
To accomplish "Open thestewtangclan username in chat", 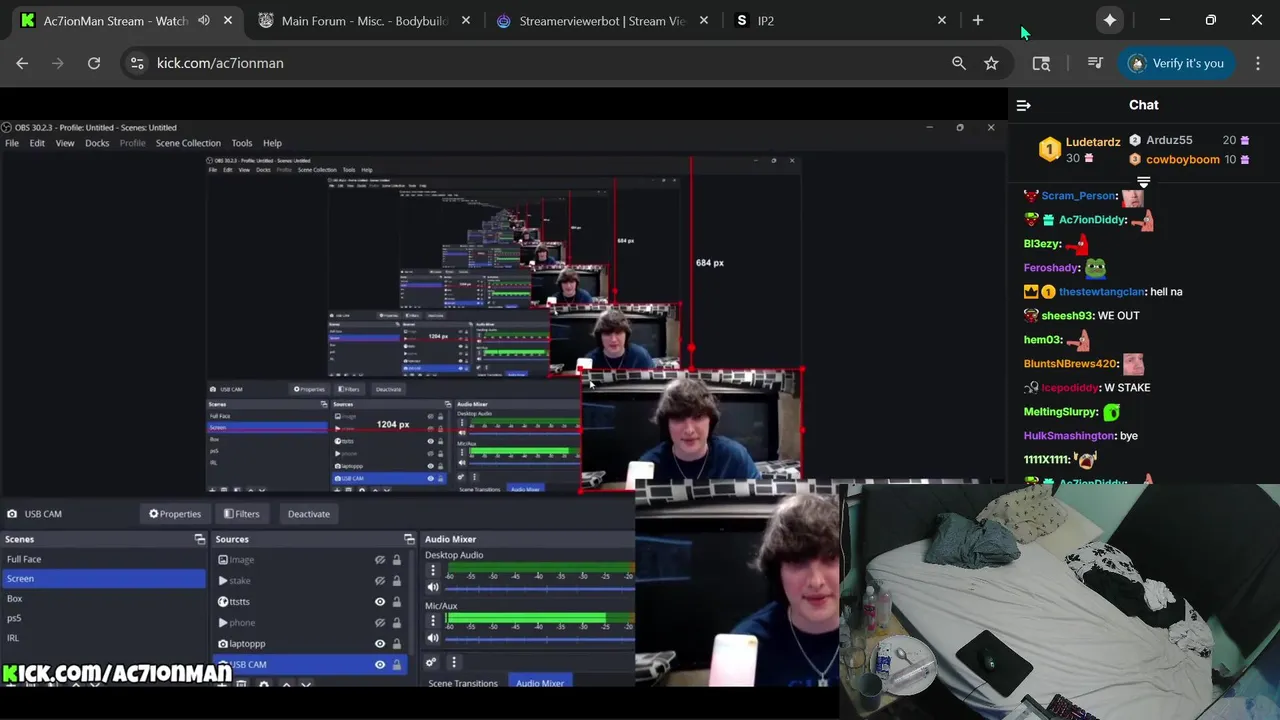I will tap(1101, 291).
